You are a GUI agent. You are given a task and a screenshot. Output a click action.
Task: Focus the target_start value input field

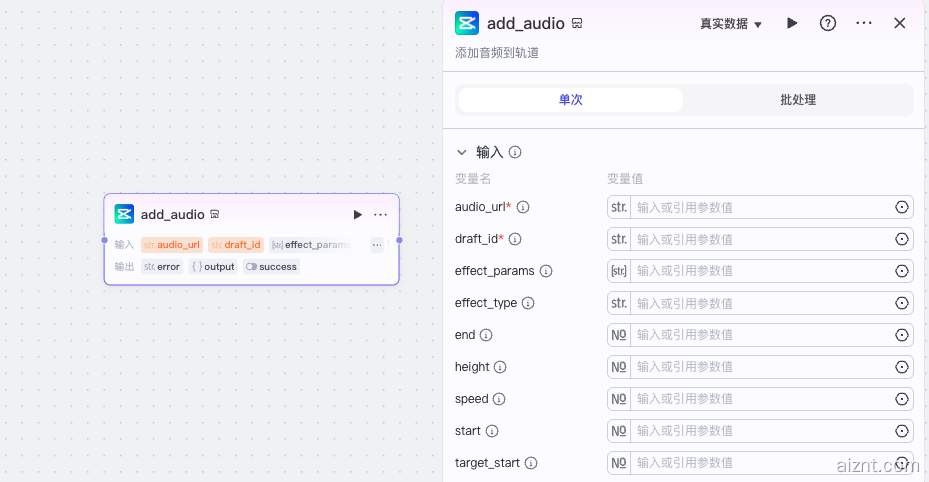(760, 463)
